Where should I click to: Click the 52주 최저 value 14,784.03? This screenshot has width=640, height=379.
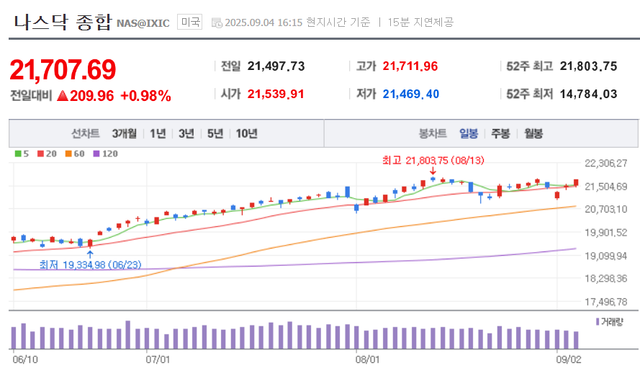pyautogui.click(x=589, y=94)
